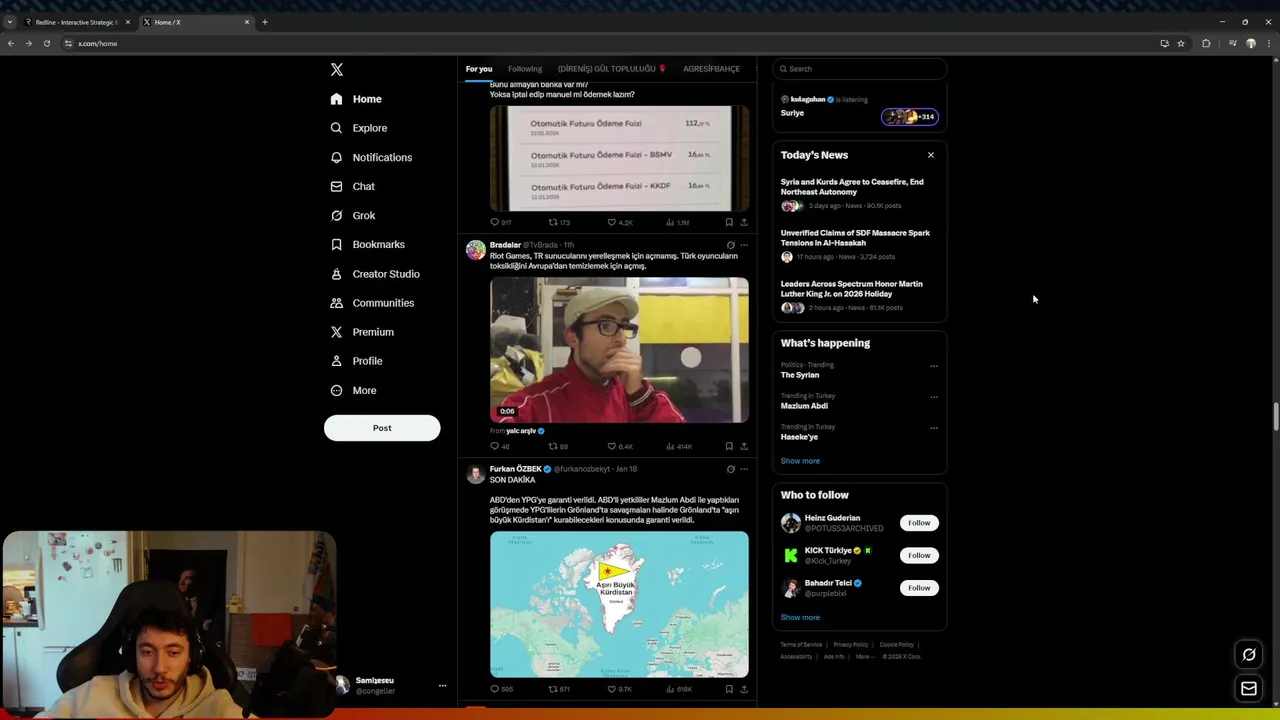Follow Heinz Guderian

click(x=919, y=523)
